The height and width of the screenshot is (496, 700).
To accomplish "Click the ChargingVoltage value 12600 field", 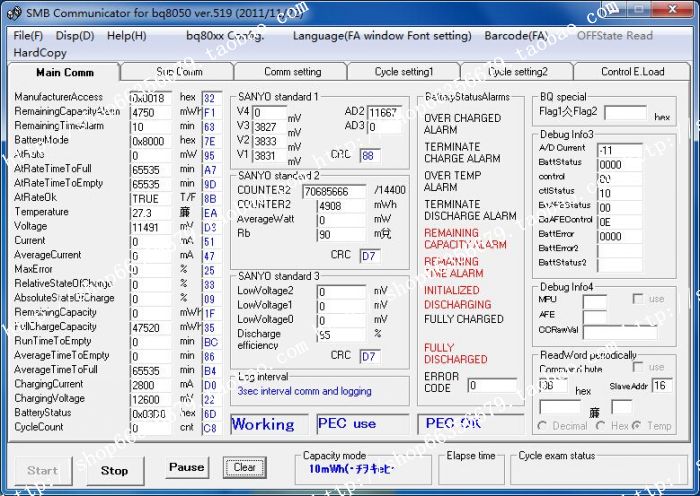I will coord(151,399).
